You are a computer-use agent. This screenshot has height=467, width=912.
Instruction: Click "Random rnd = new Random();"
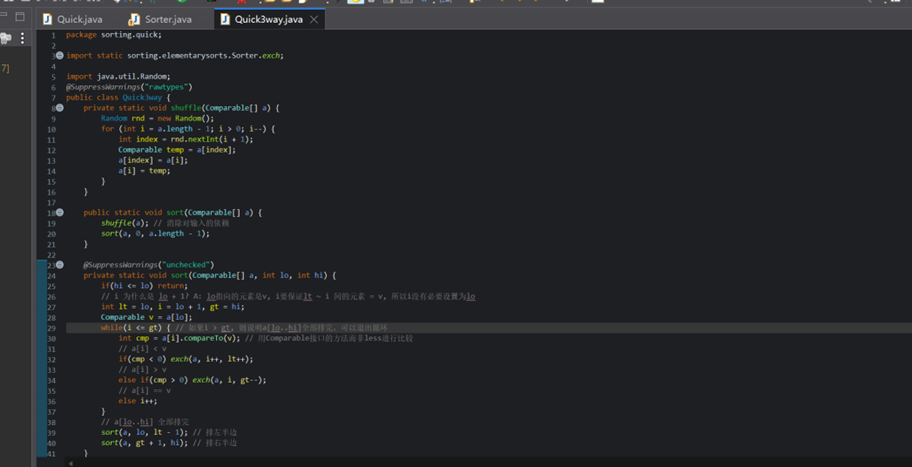point(158,119)
